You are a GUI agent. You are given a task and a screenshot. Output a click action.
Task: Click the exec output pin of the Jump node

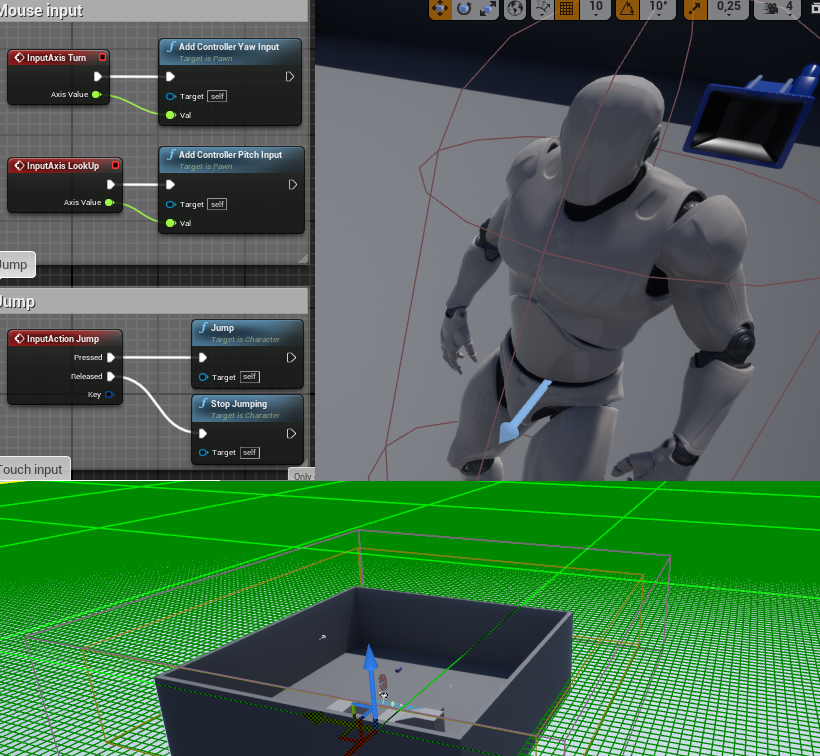291,358
